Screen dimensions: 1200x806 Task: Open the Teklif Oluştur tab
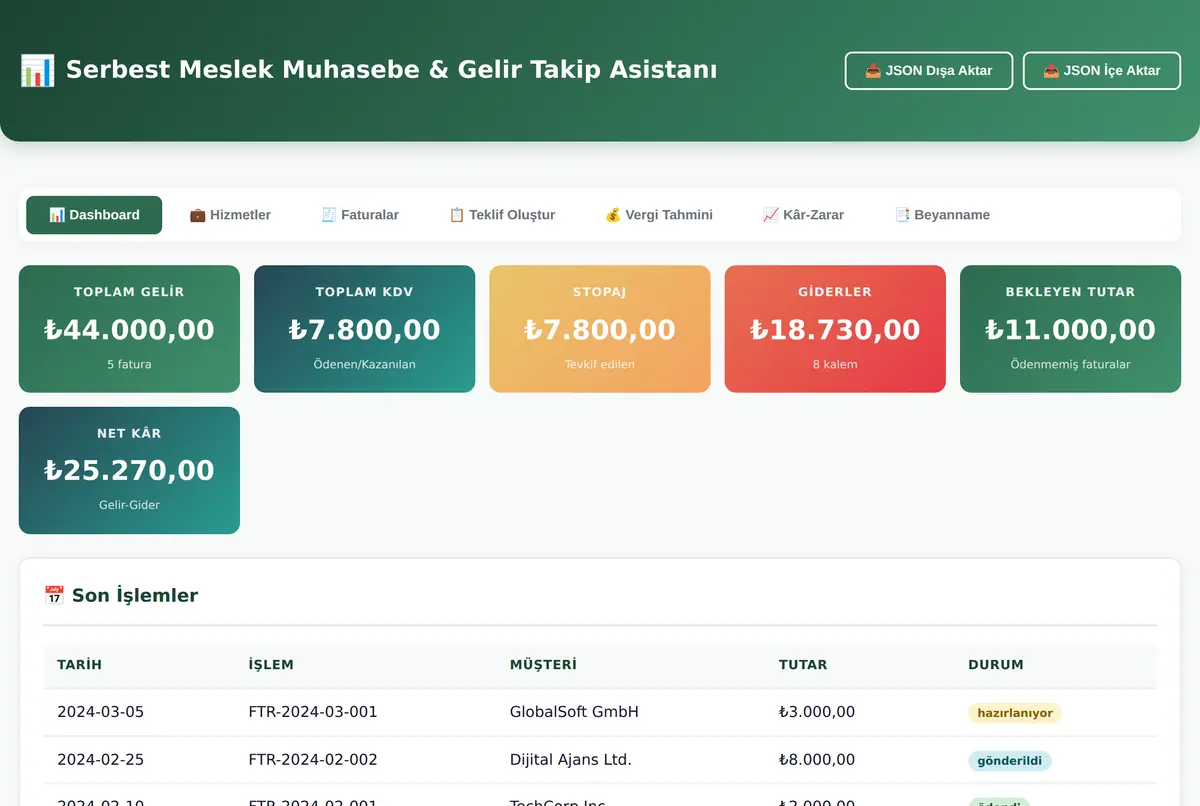pyautogui.click(x=502, y=215)
